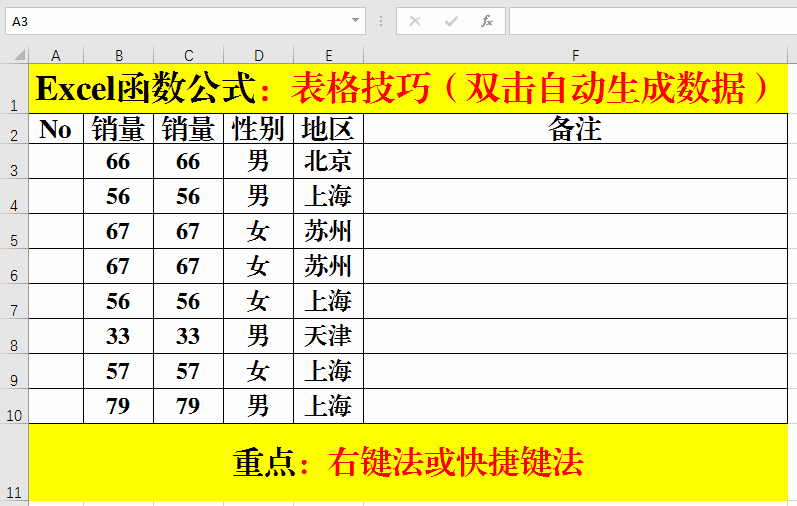Click cell B7 with value 56
Screen dimensions: 797x506
118,302
